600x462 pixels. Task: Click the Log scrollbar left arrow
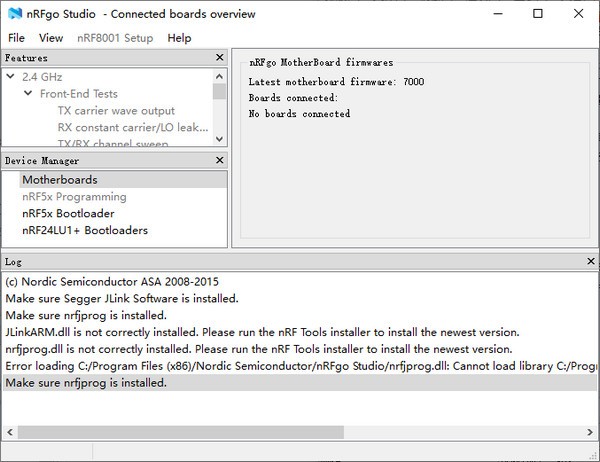pyautogui.click(x=9, y=432)
